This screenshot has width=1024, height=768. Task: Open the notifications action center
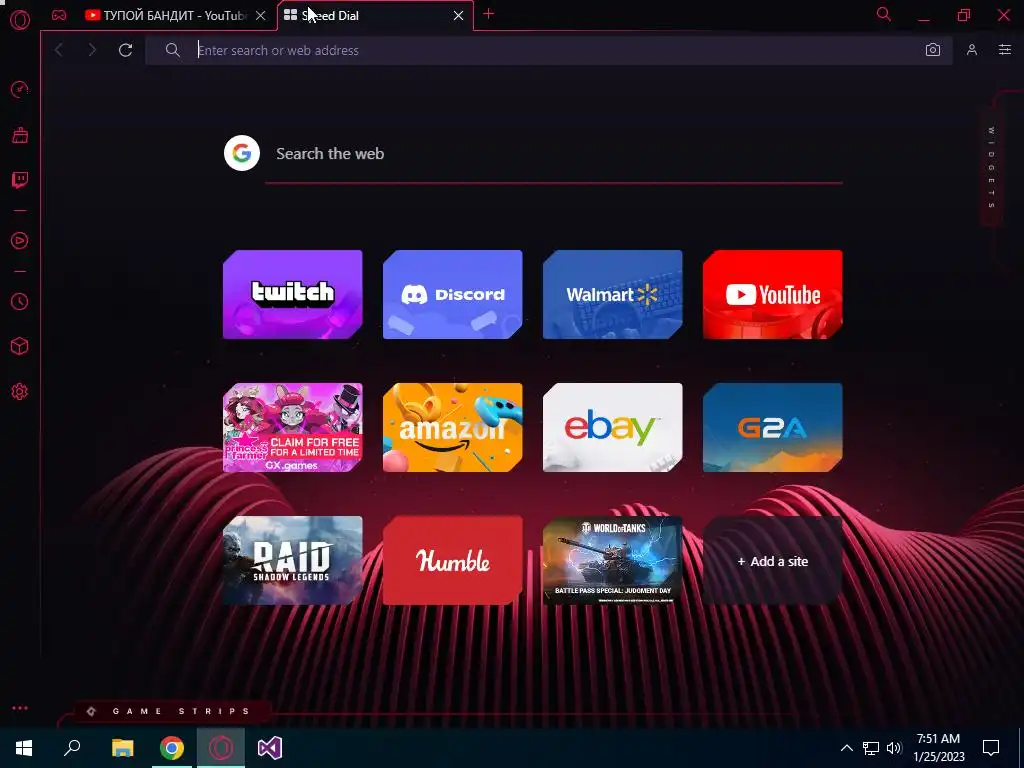coord(991,748)
